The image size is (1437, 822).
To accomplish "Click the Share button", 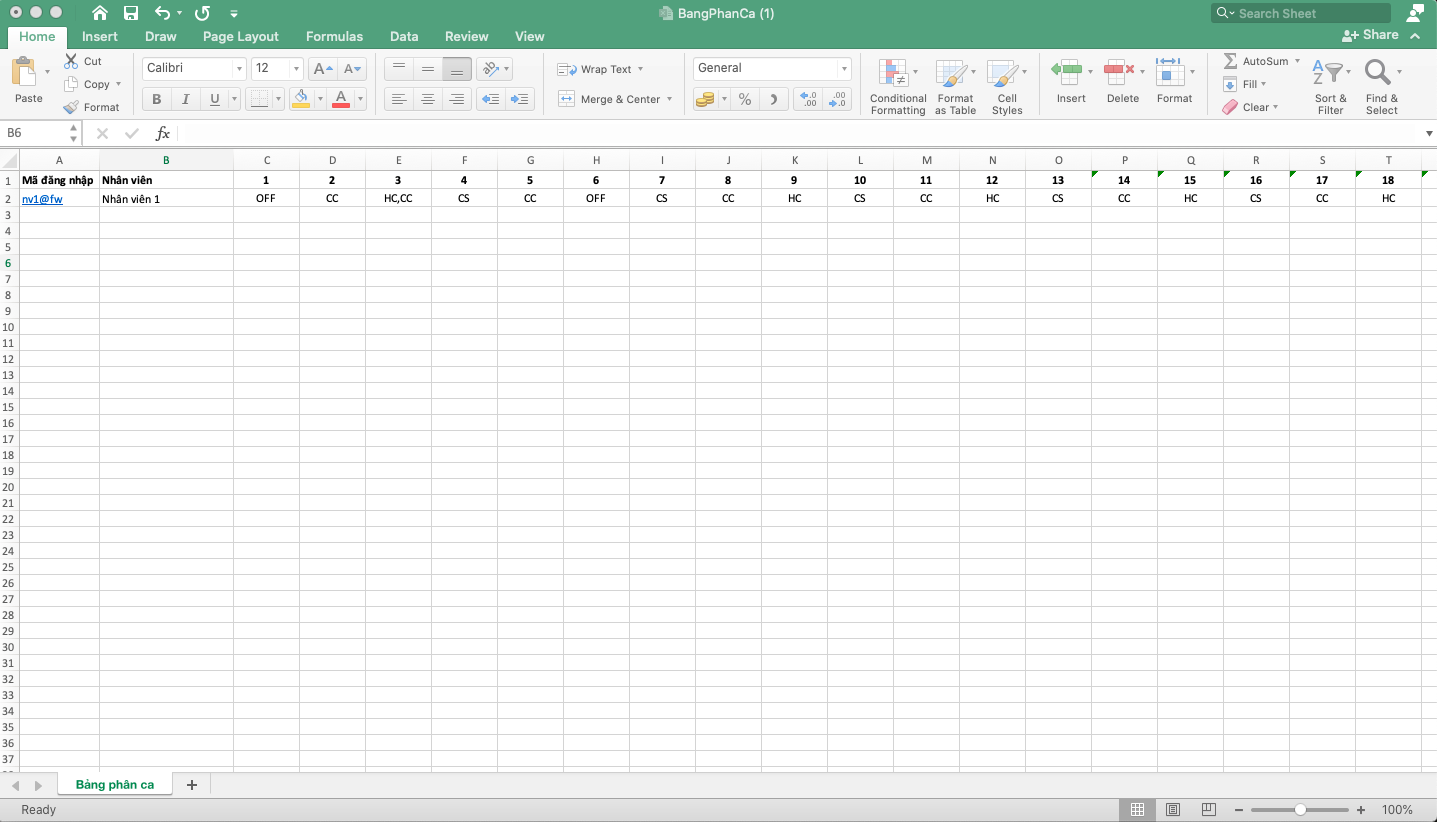I will [1370, 35].
